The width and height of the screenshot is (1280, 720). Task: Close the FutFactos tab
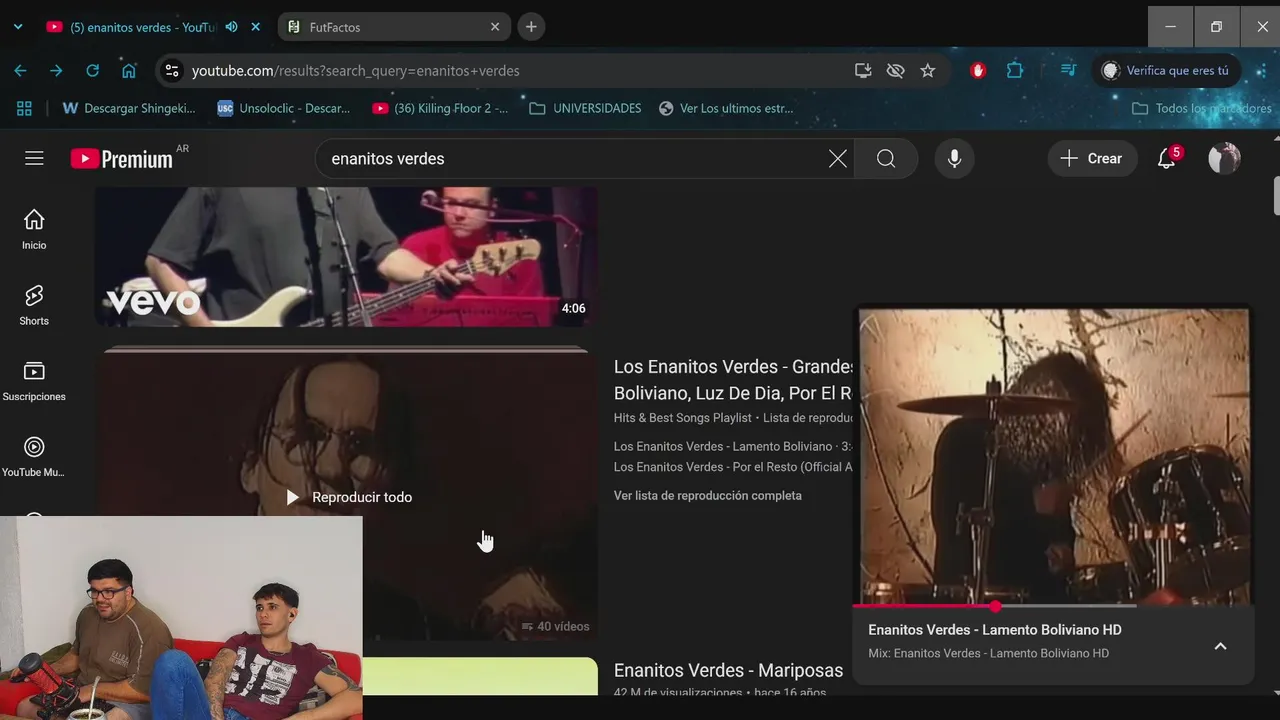point(494,27)
